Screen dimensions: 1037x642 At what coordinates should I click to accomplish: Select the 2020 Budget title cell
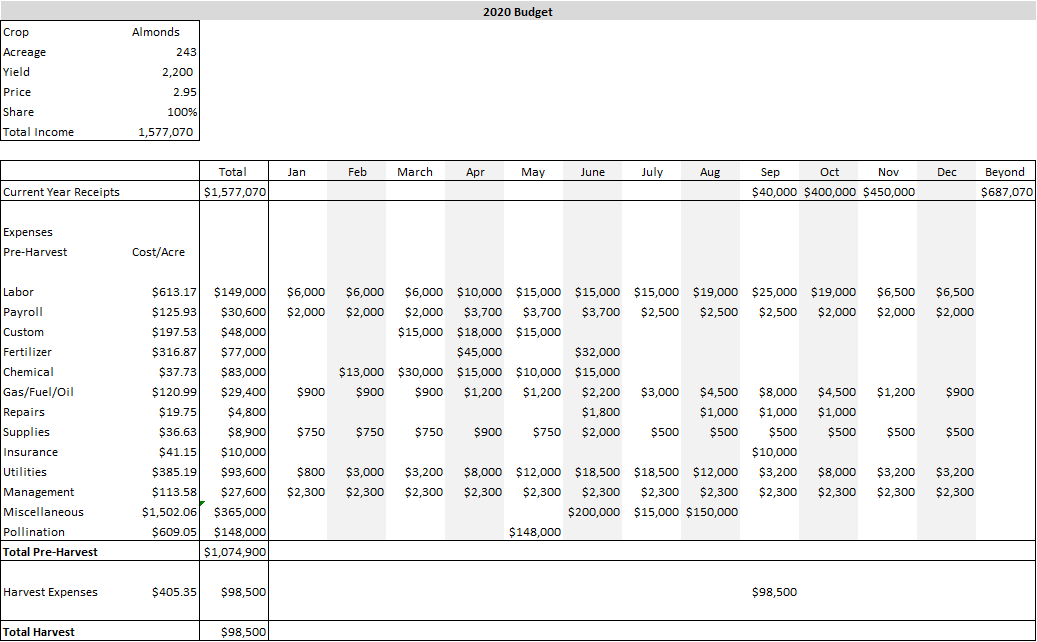(518, 11)
